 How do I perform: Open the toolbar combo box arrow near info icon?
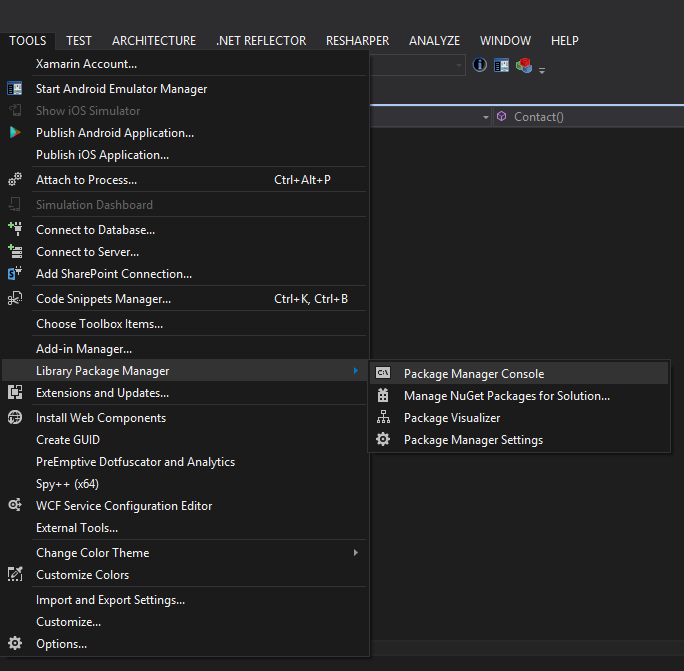pos(458,65)
